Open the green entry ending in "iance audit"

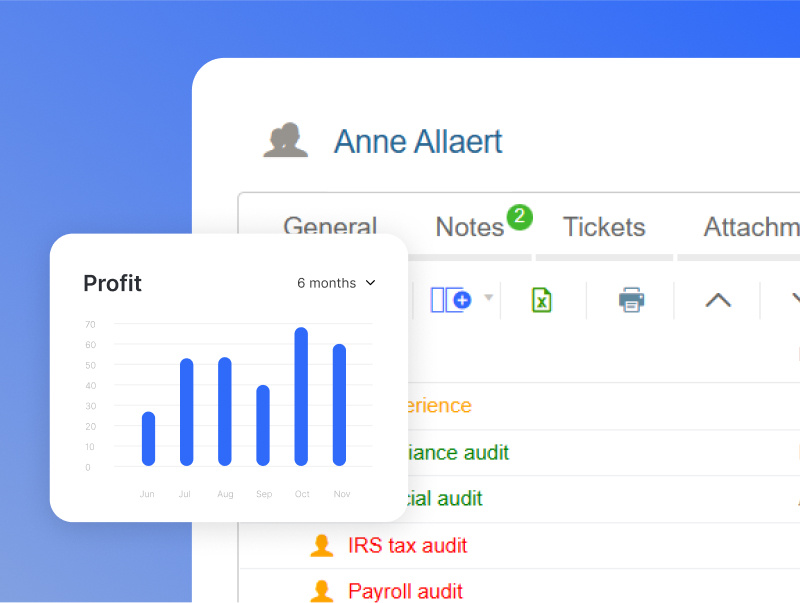459,453
